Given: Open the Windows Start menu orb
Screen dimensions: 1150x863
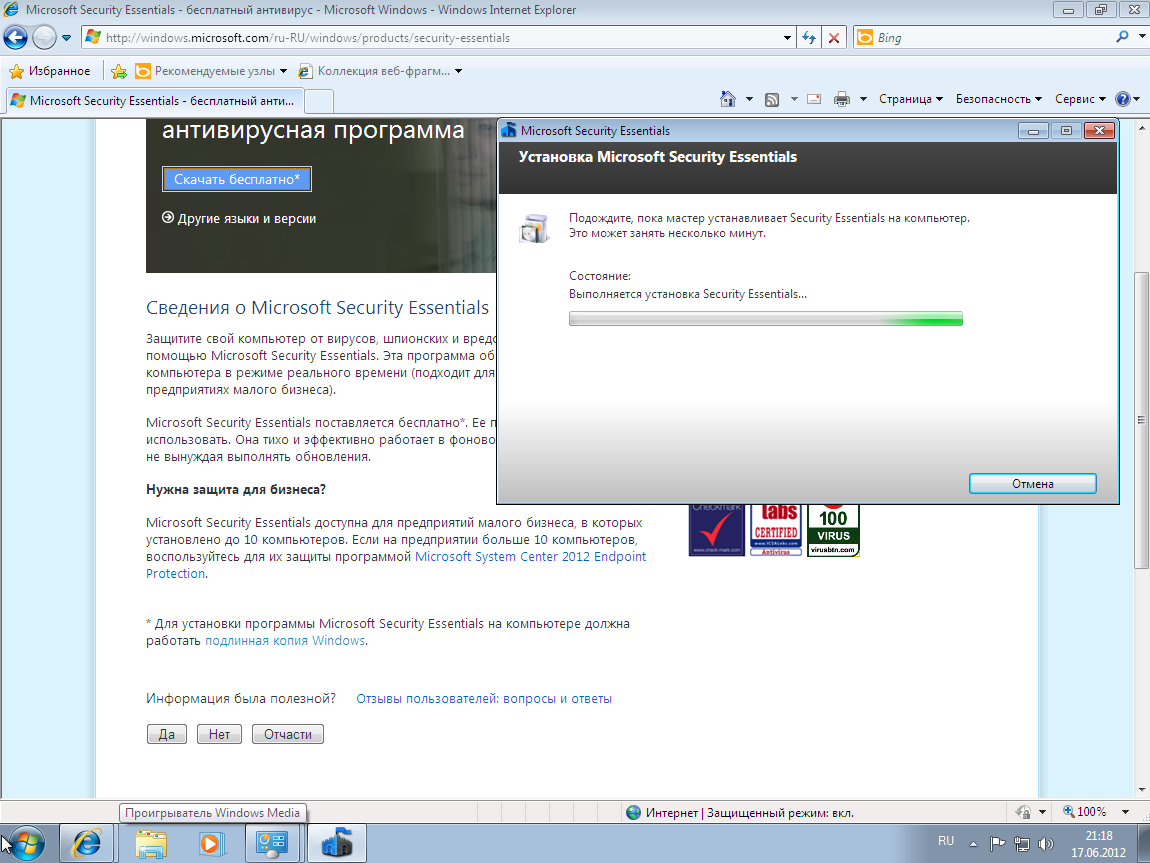Looking at the screenshot, I should pos(27,844).
